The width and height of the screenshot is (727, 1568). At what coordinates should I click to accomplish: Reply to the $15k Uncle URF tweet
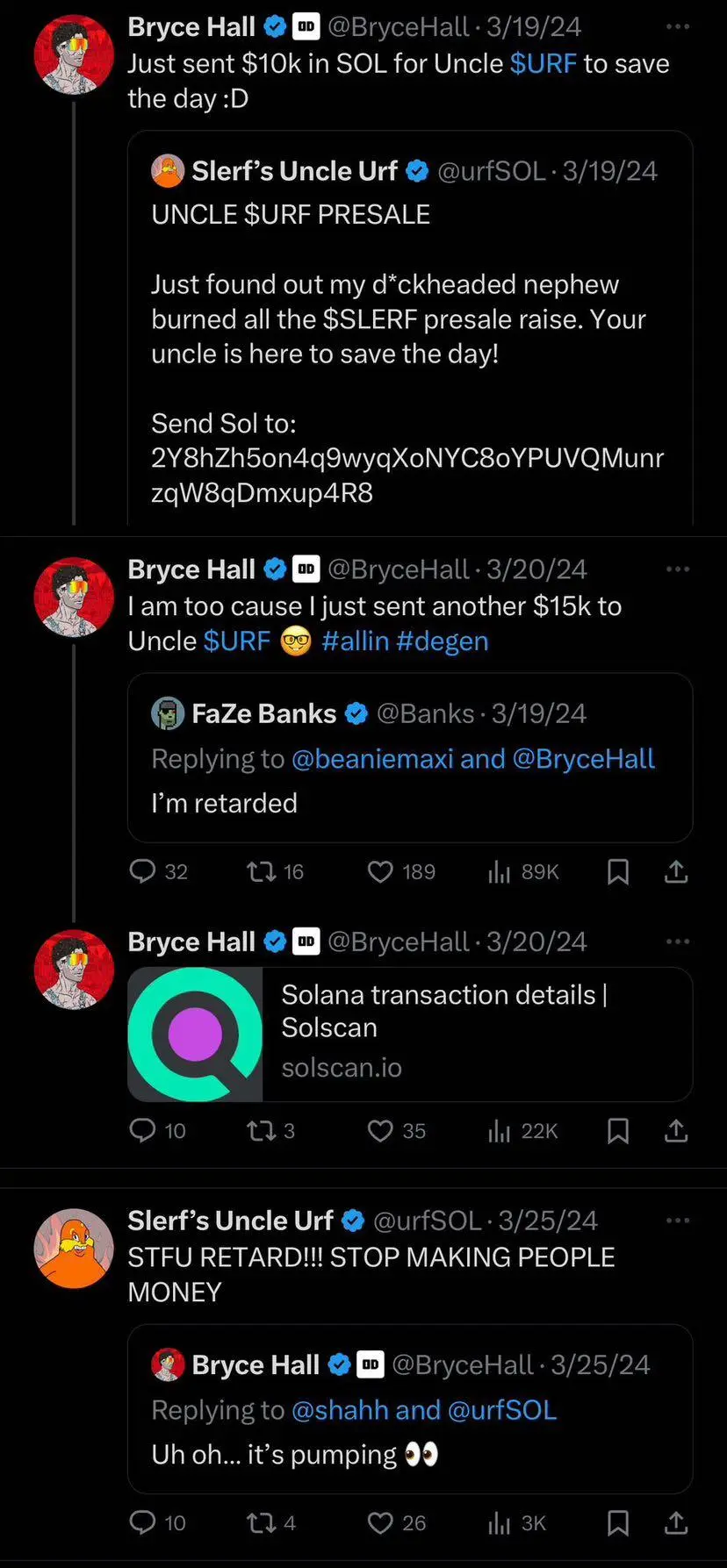click(x=142, y=871)
